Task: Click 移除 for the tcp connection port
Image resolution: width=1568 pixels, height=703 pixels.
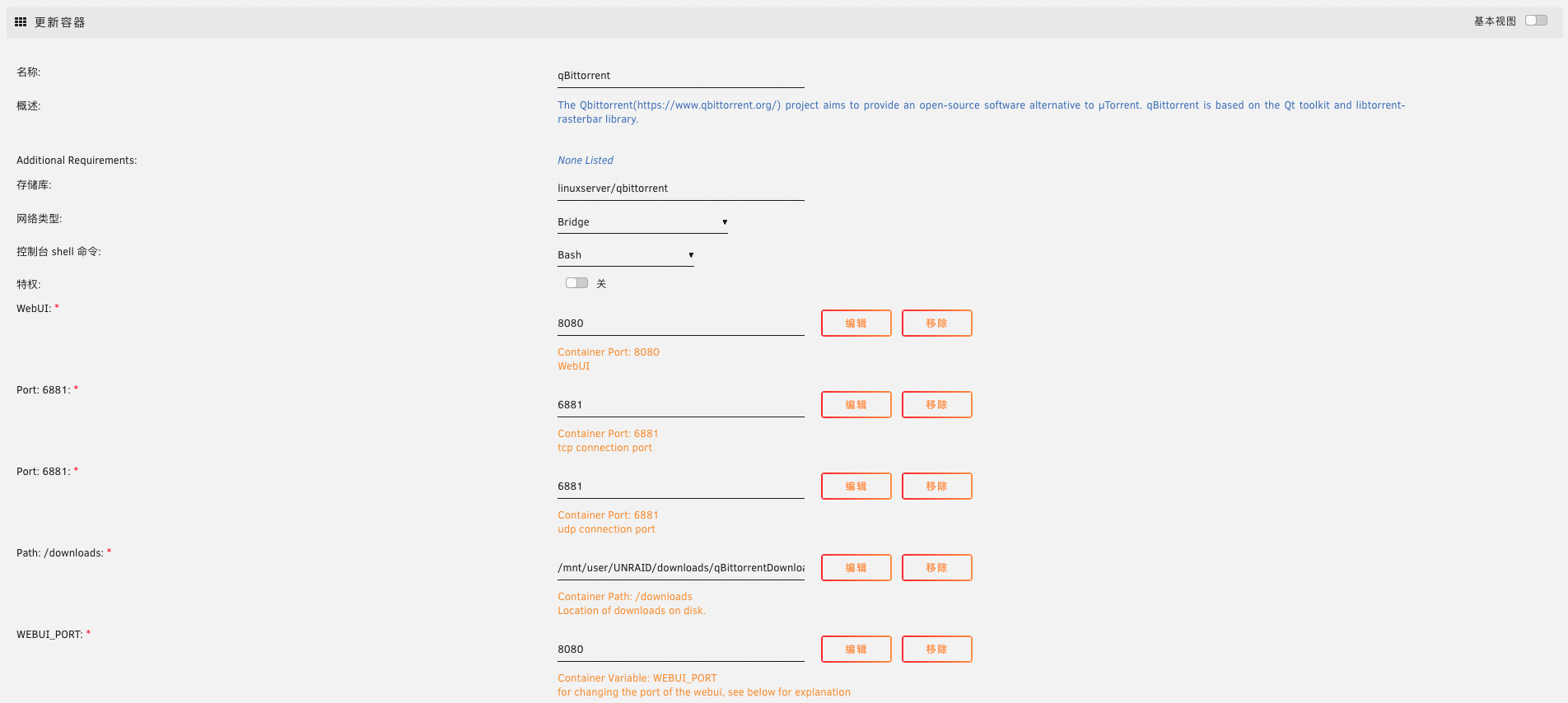Action: (937, 405)
